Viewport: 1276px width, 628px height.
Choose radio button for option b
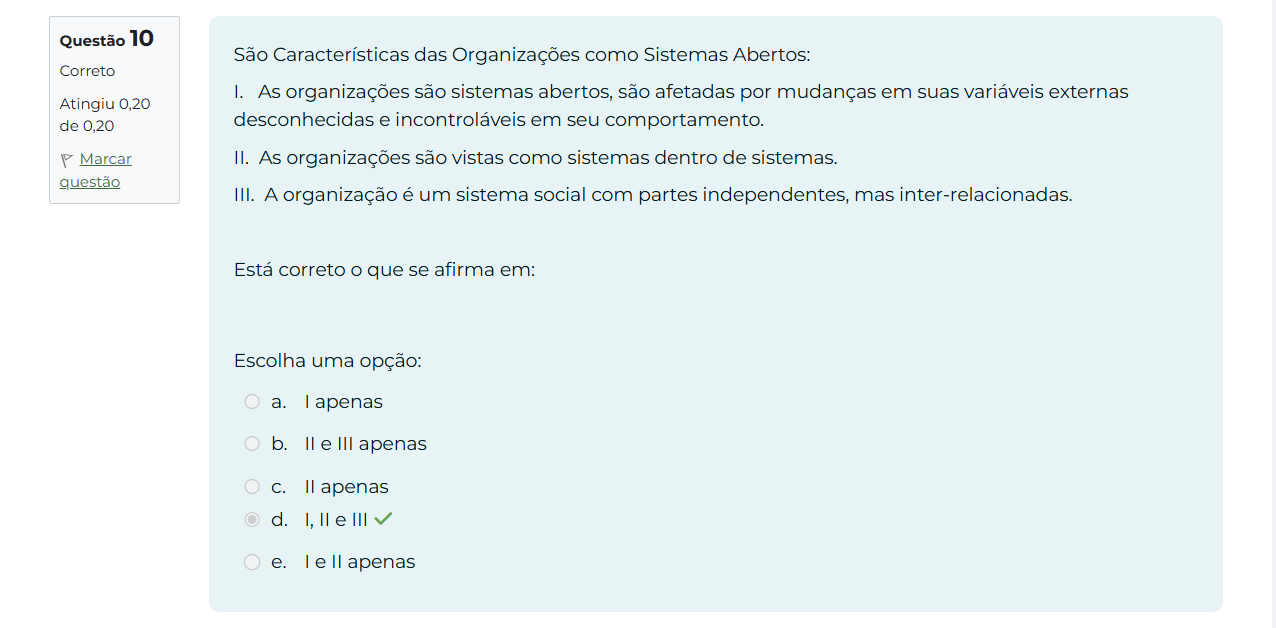coord(252,444)
